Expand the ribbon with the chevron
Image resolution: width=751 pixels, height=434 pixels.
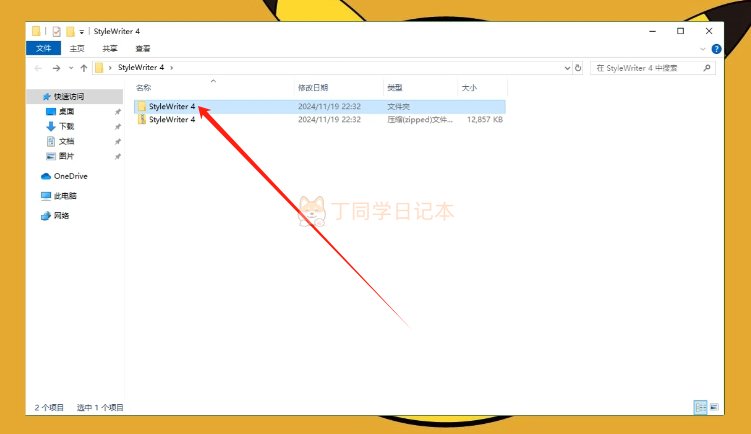click(703, 49)
